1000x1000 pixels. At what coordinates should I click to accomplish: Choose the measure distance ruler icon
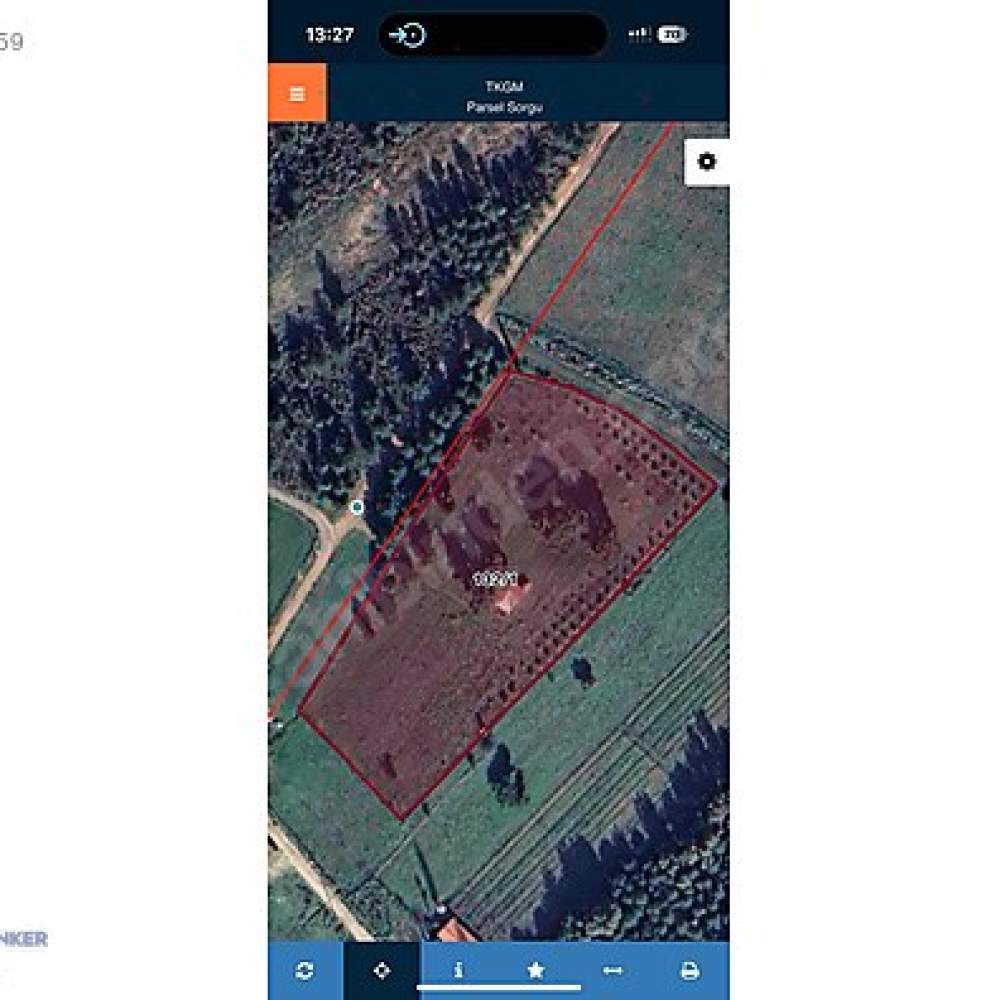pos(612,970)
